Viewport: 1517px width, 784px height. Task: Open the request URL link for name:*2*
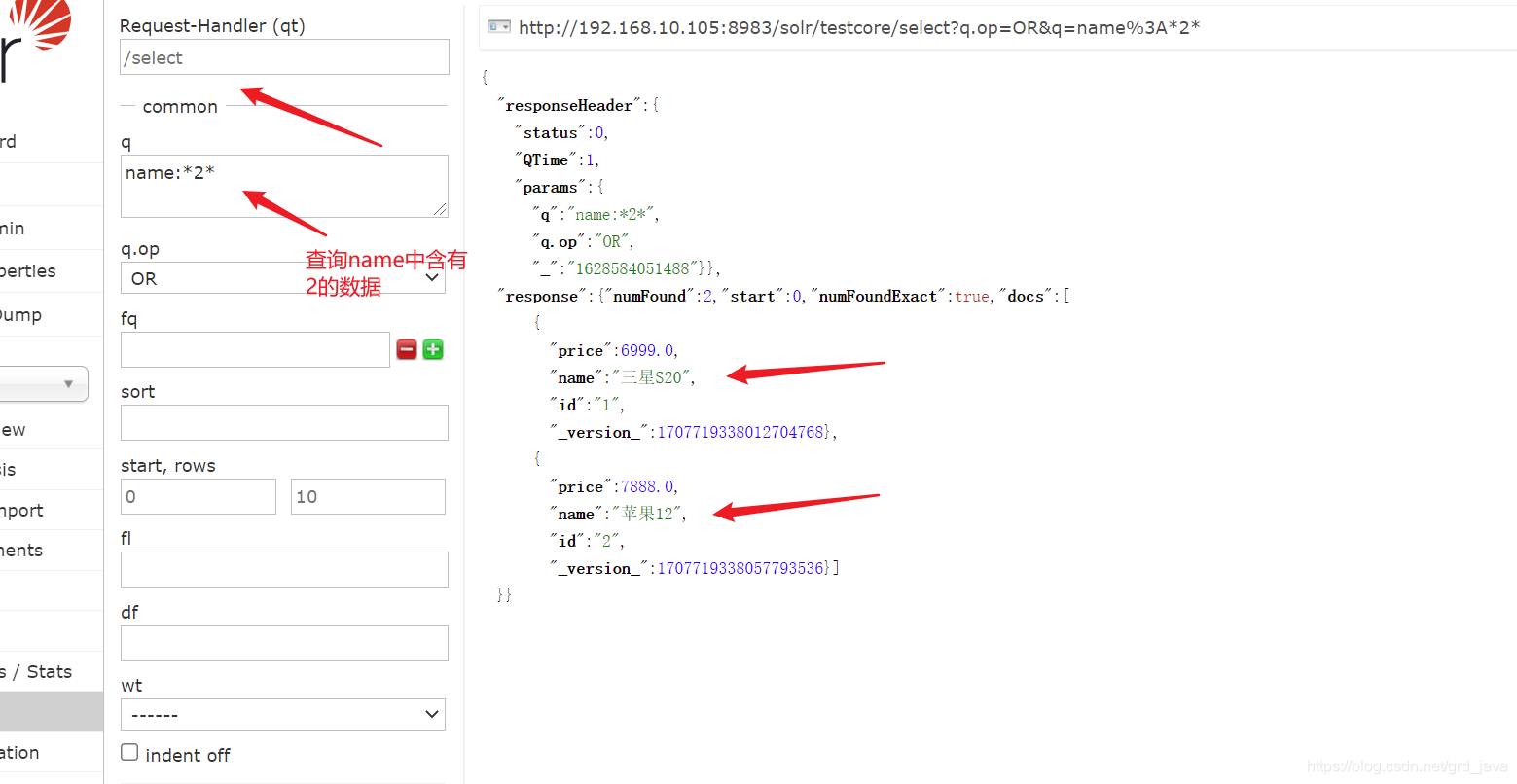pos(859,27)
